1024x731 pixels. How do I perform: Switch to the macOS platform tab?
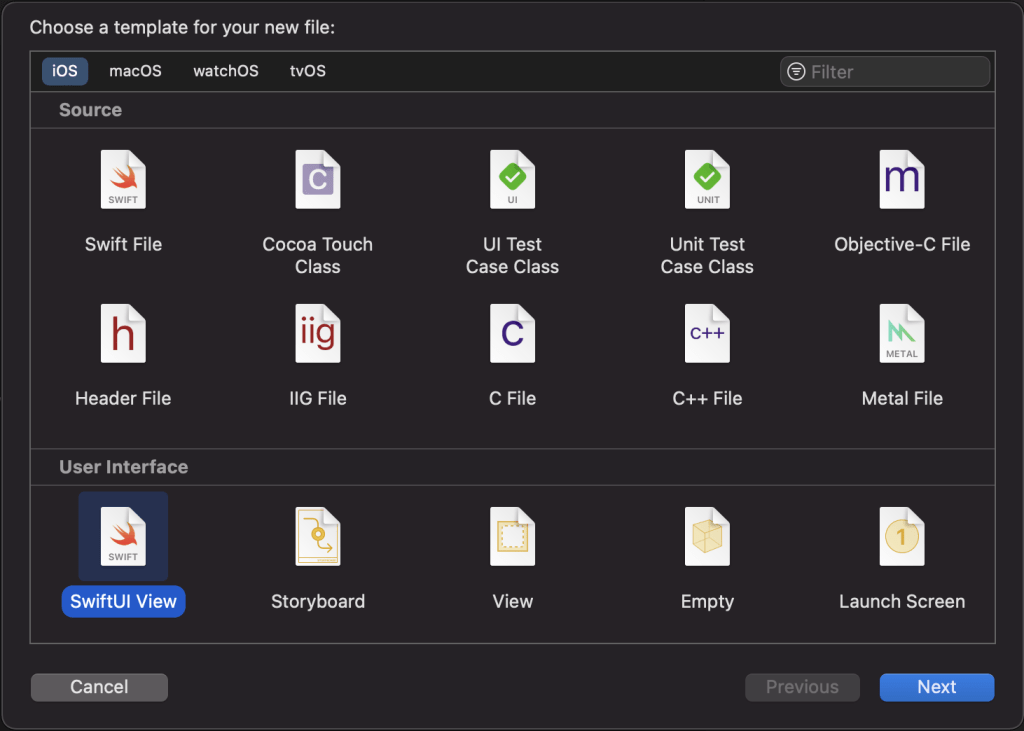pos(135,71)
